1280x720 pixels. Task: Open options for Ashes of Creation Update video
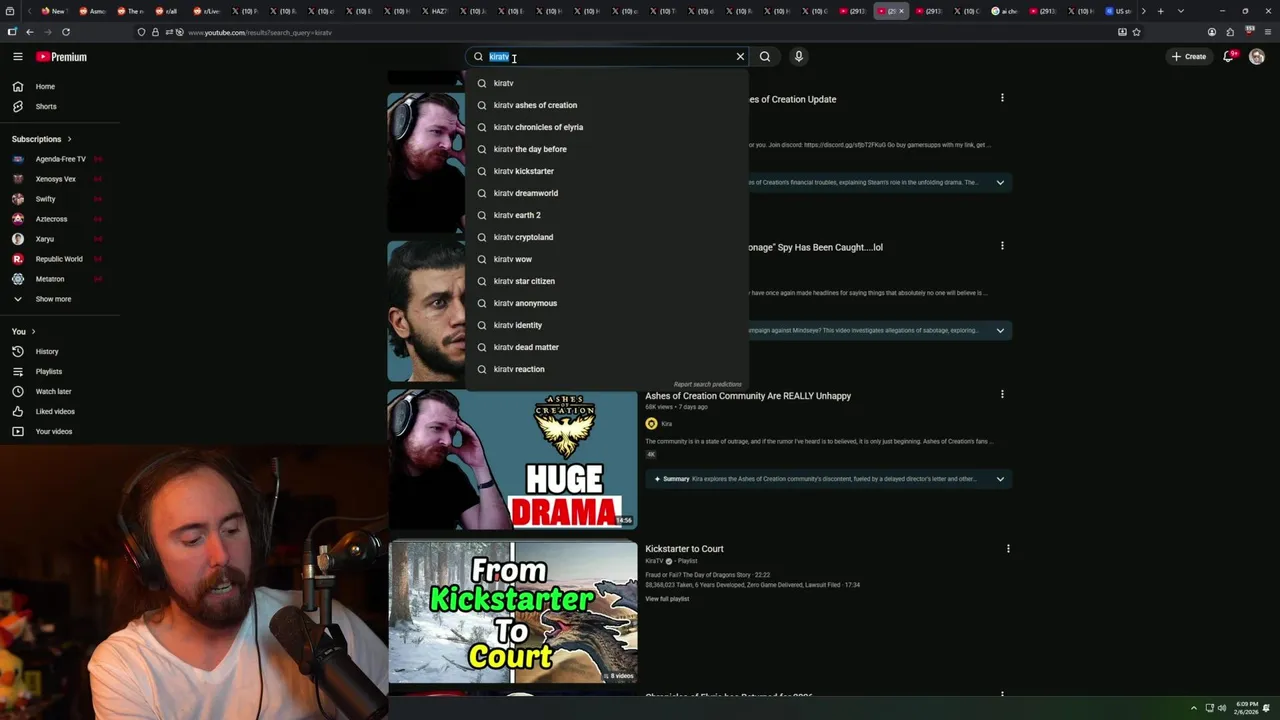click(1002, 98)
